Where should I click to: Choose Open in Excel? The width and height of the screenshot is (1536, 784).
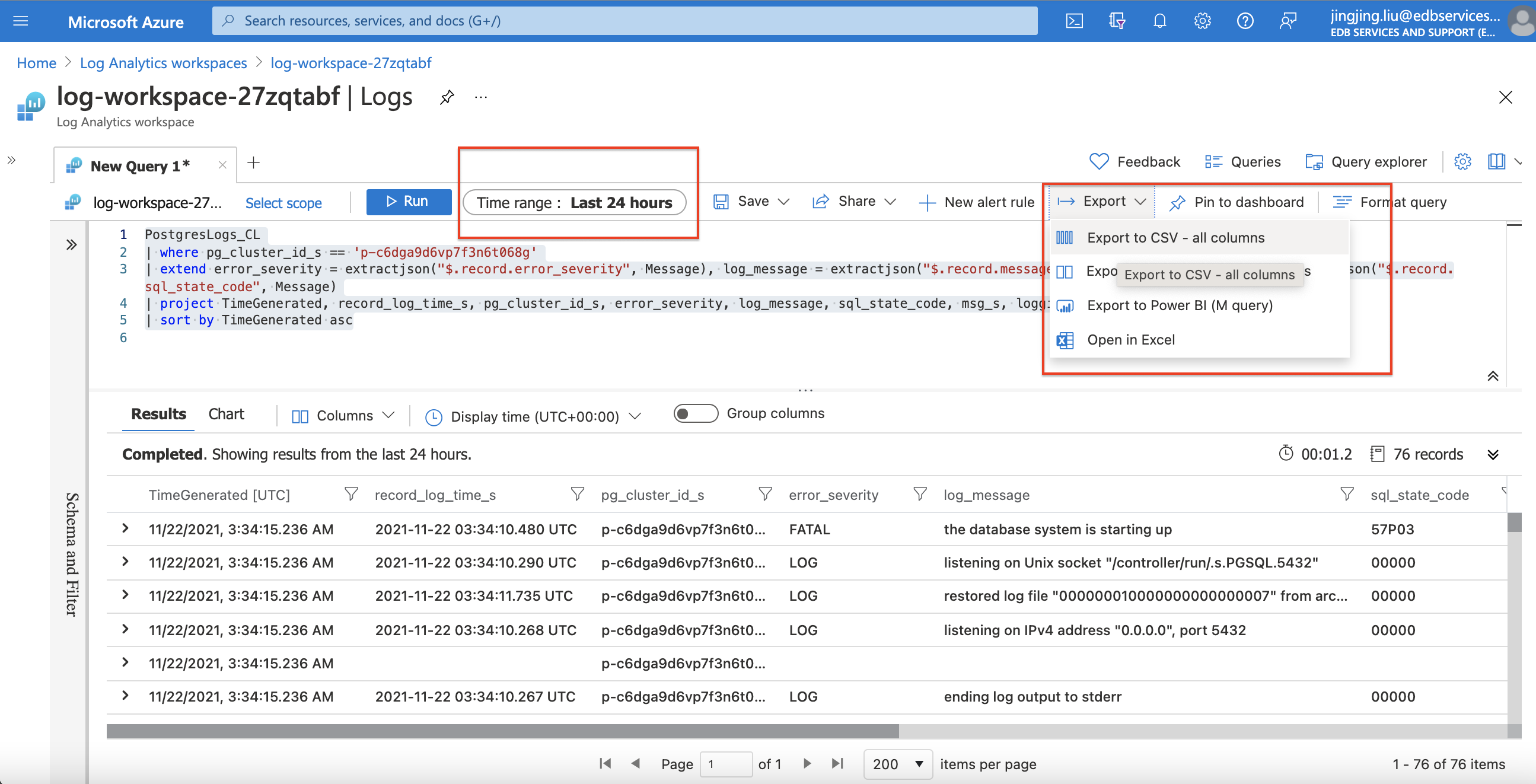(1199, 340)
